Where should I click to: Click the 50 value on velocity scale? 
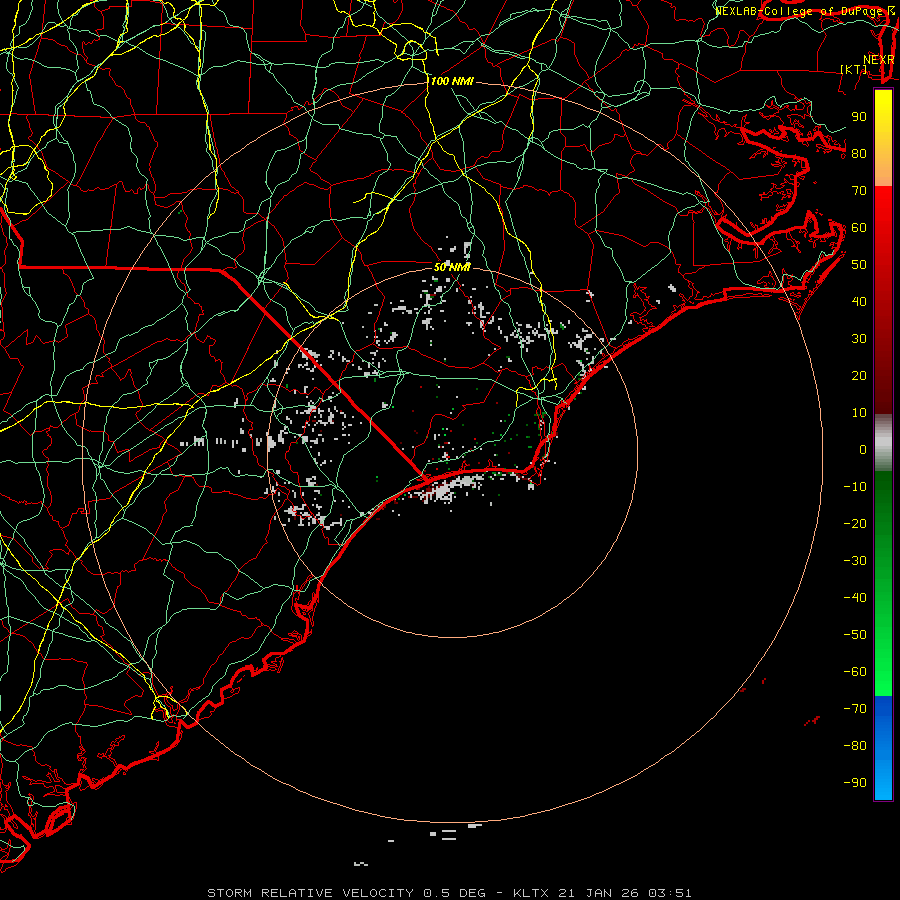click(x=859, y=265)
